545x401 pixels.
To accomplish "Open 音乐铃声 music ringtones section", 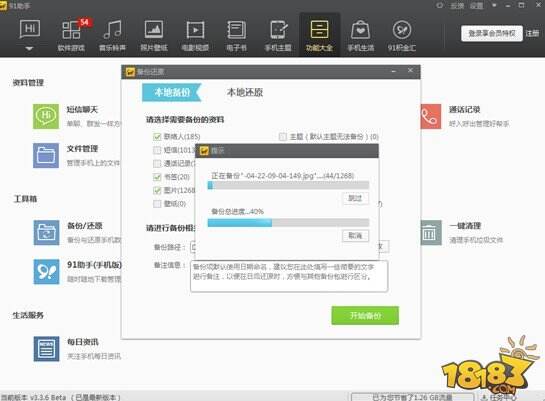I will coord(113,36).
